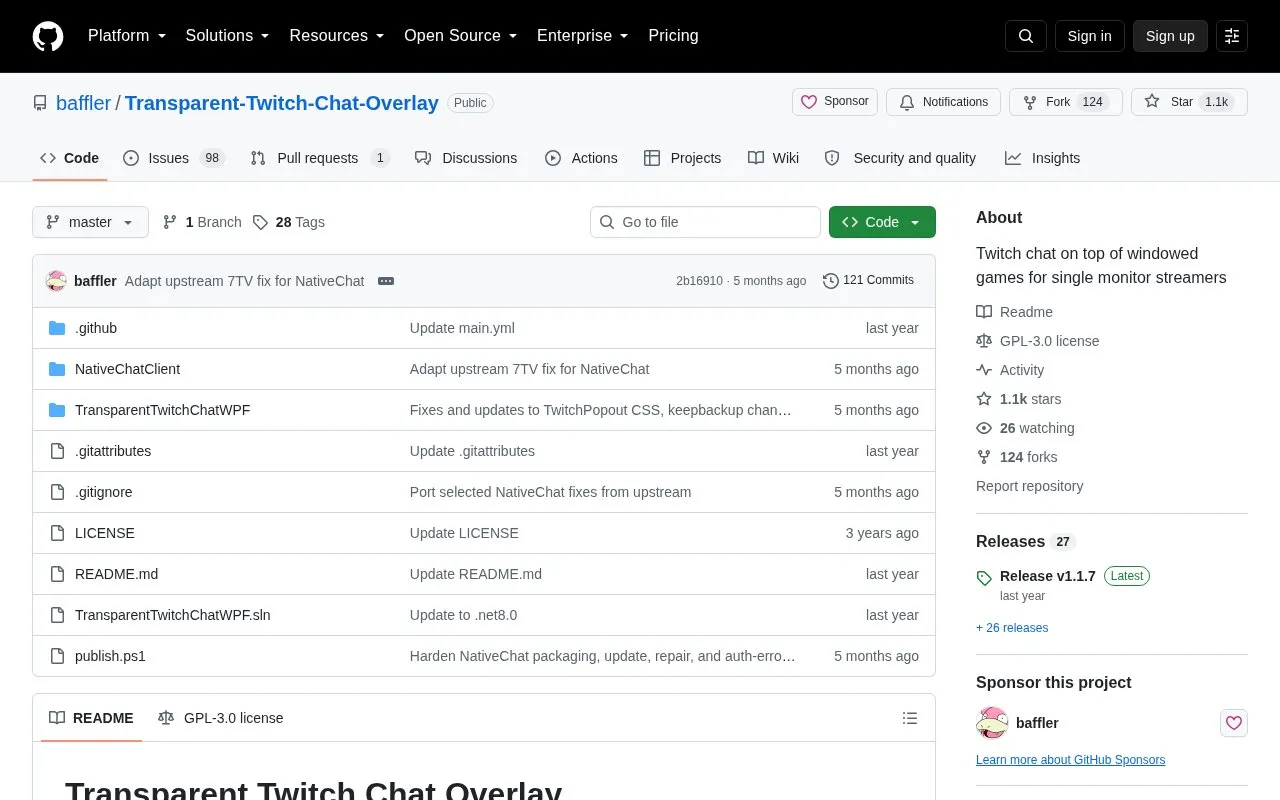Expand the master branch dropdown
Viewport: 1280px width, 800px height.
pos(90,222)
